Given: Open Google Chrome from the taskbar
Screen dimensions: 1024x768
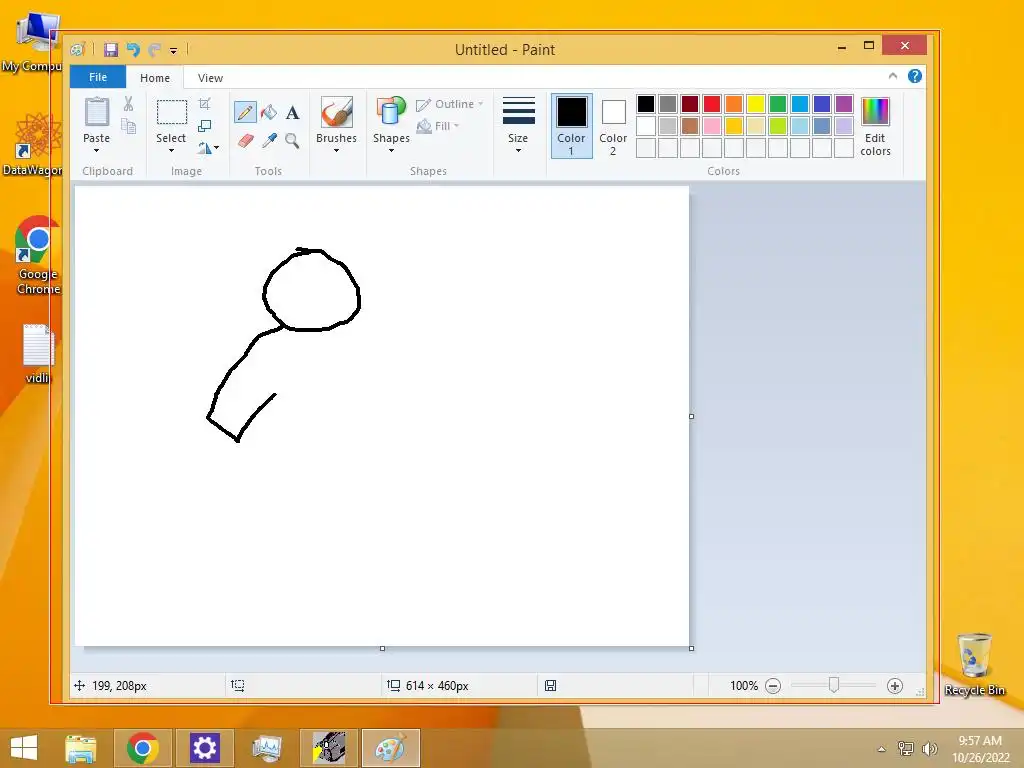Looking at the screenshot, I should coord(142,748).
